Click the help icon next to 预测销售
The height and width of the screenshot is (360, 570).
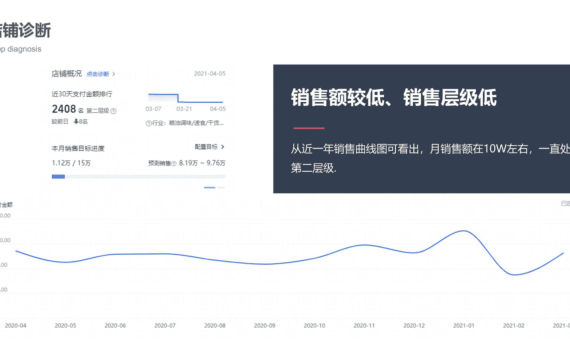174,164
